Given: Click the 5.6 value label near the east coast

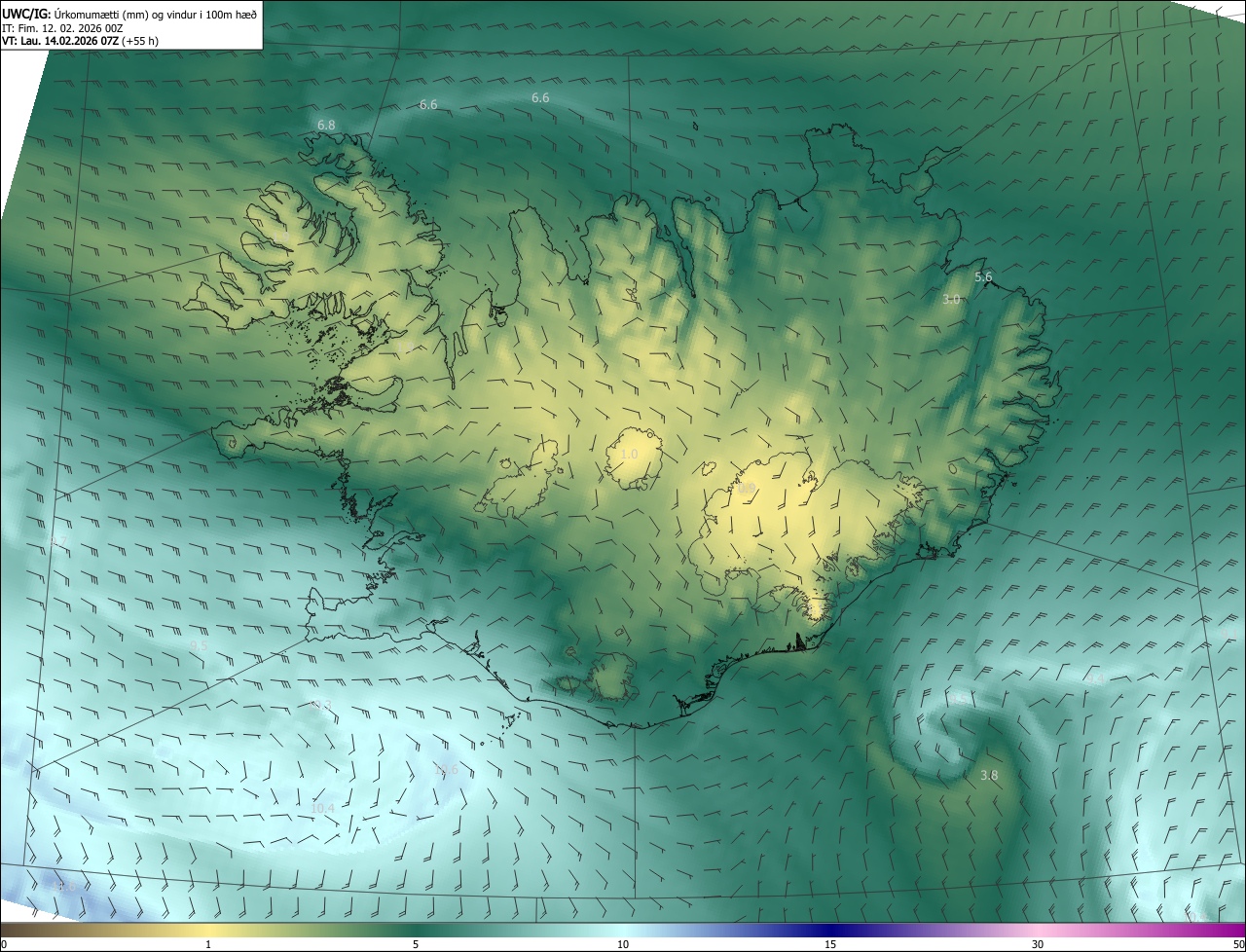Looking at the screenshot, I should pyautogui.click(x=983, y=277).
